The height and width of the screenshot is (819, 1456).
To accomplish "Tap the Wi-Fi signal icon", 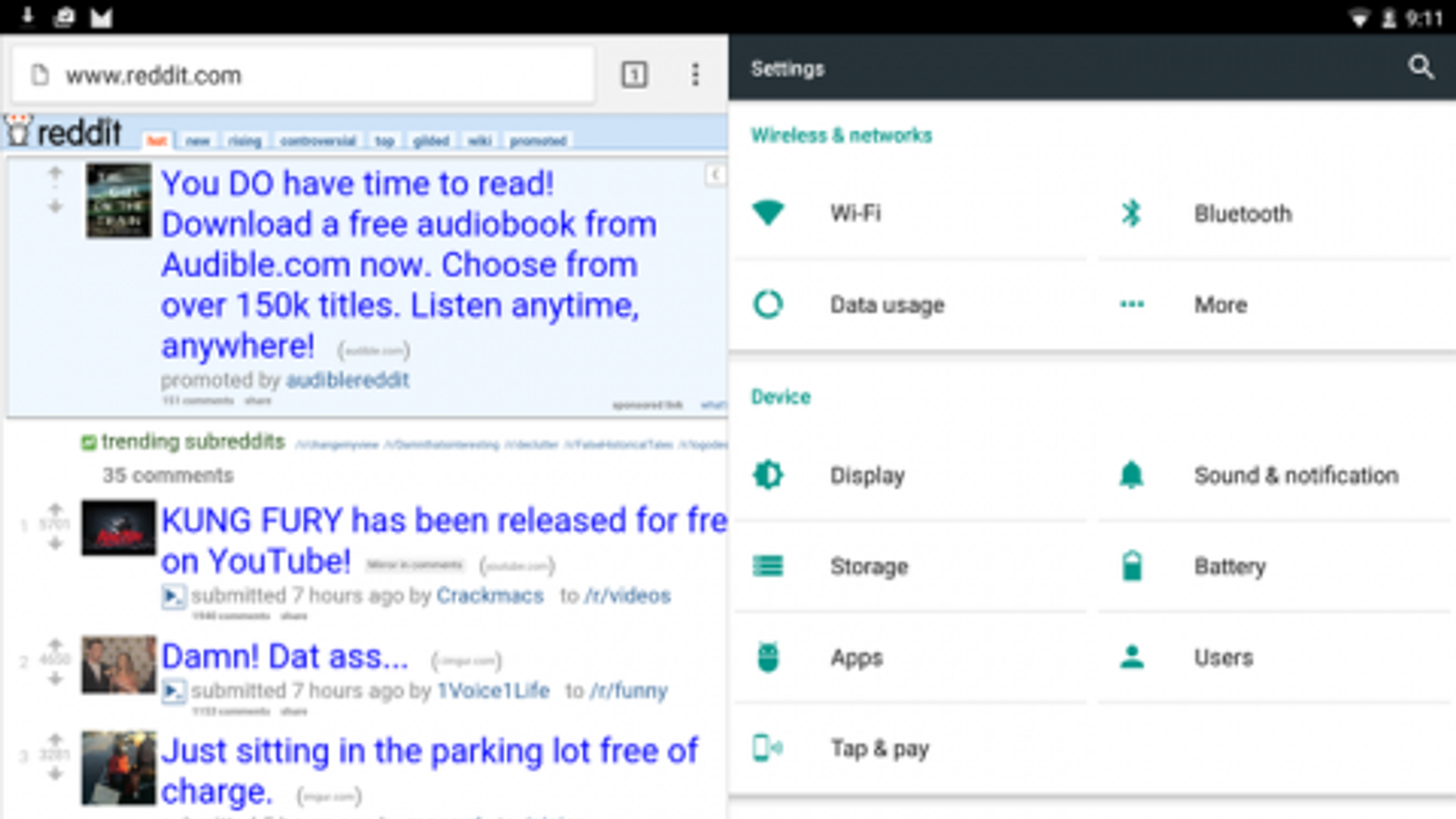I will pos(768,213).
